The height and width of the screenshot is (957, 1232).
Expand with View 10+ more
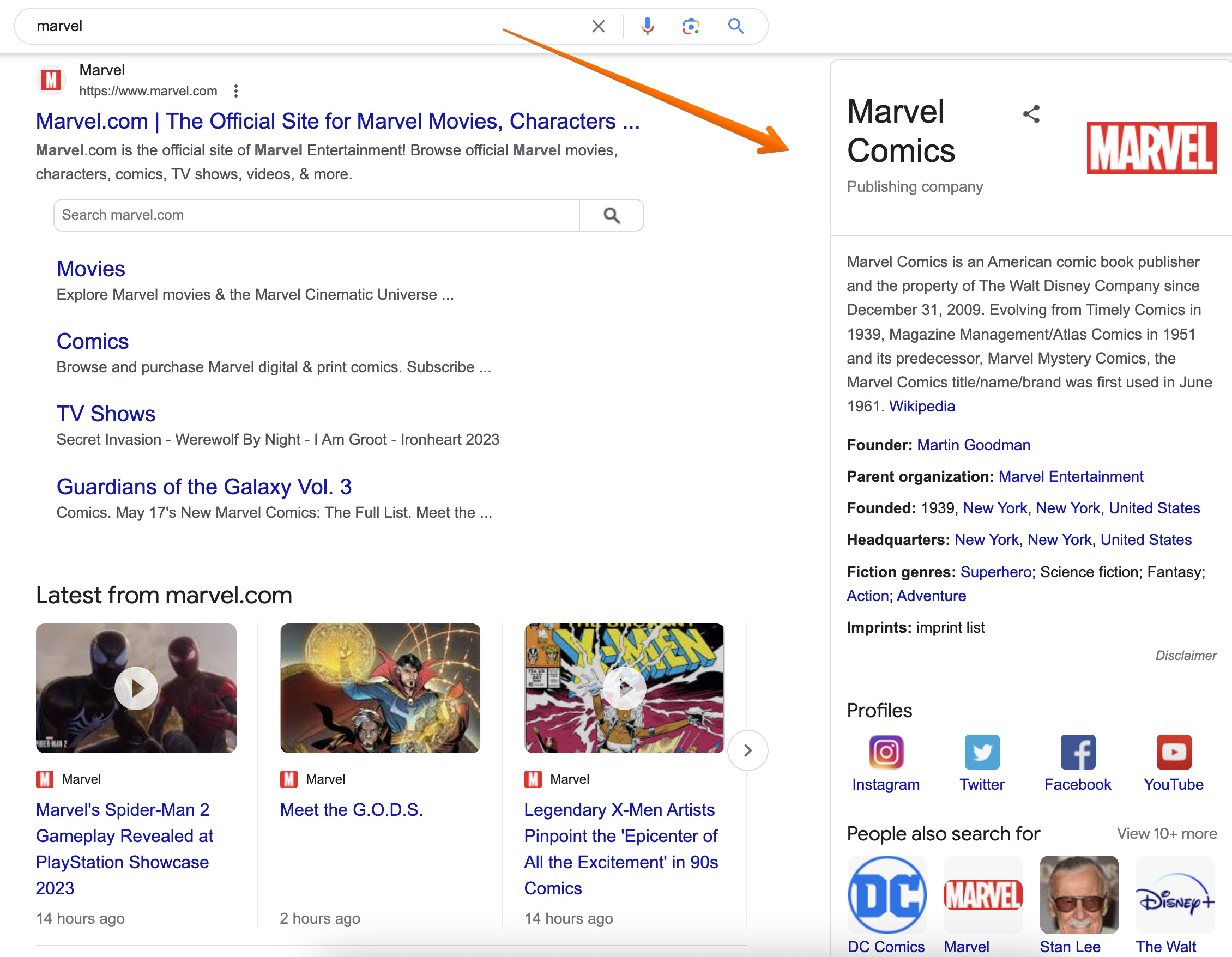pos(1167,833)
